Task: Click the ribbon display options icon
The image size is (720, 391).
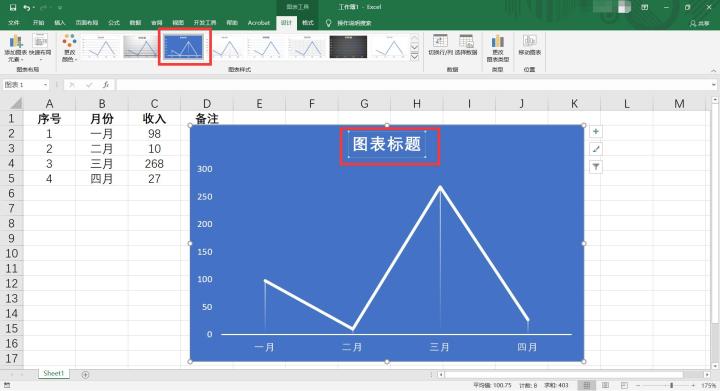Action: (645, 7)
